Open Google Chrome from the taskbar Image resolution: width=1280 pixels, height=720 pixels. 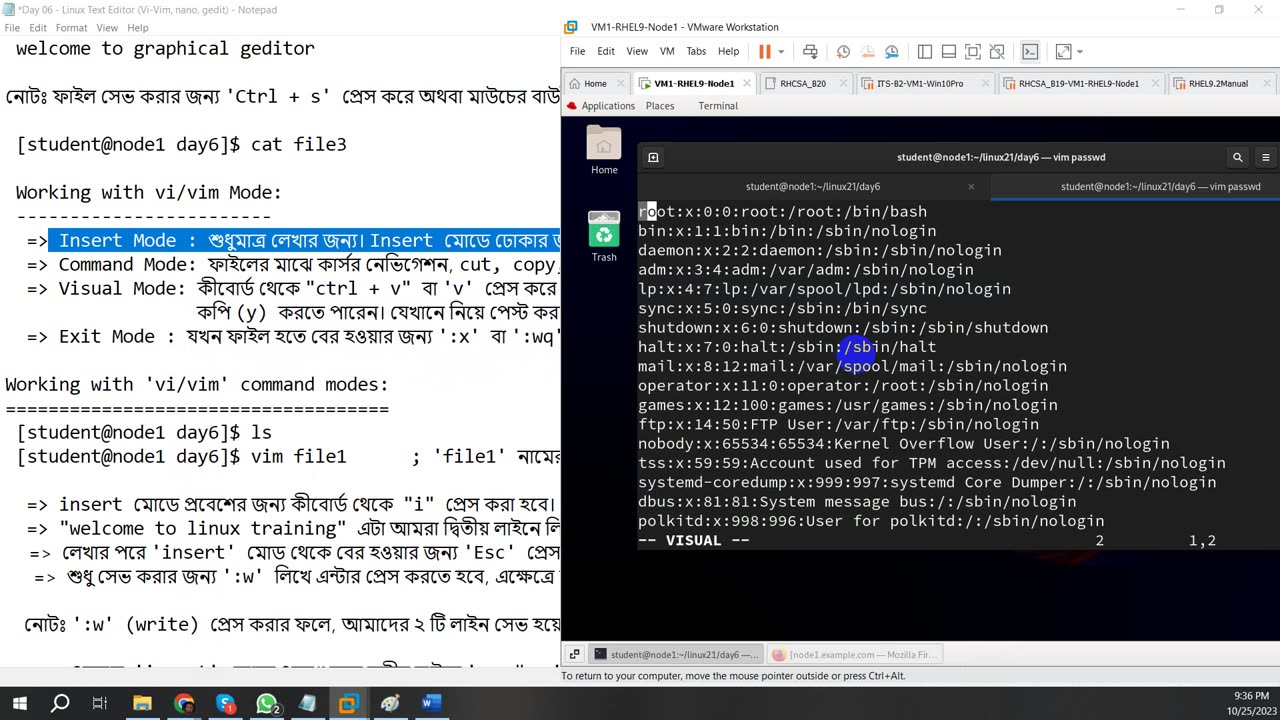tap(184, 703)
